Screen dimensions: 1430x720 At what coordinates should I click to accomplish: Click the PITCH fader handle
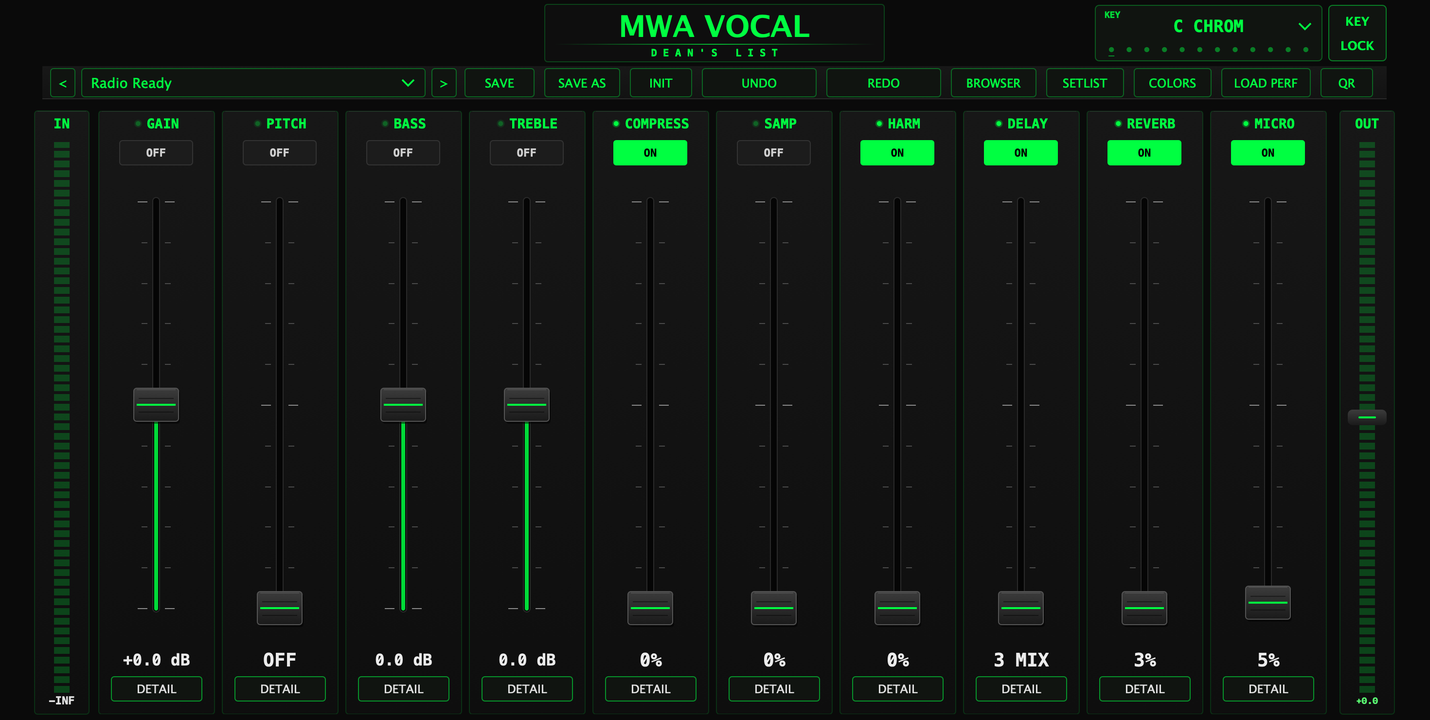280,608
